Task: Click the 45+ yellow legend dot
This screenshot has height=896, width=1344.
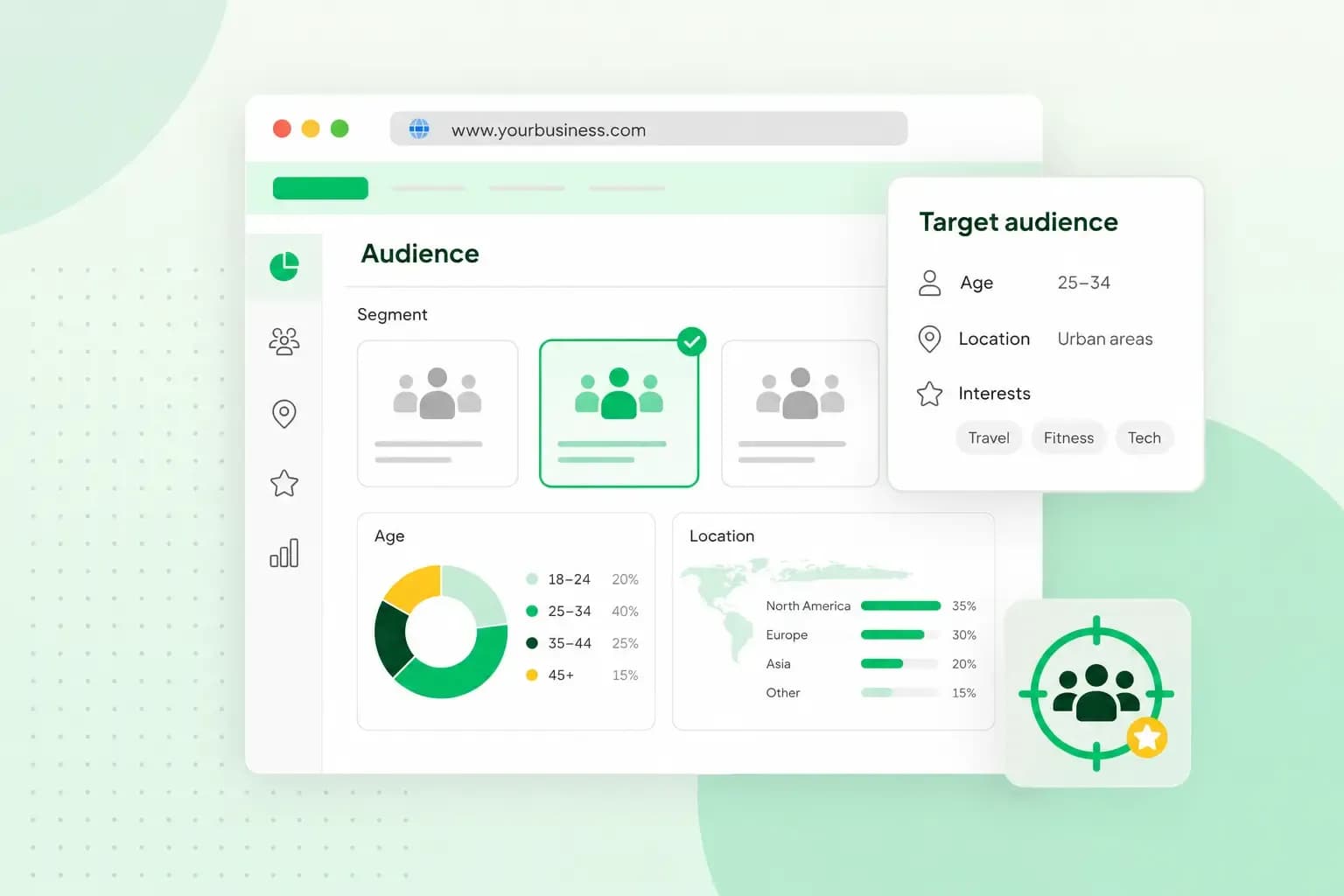Action: (532, 675)
